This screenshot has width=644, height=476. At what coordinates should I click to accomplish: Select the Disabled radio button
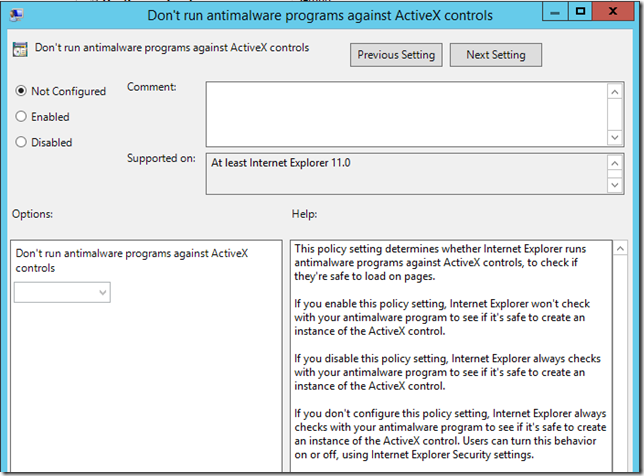(21, 142)
